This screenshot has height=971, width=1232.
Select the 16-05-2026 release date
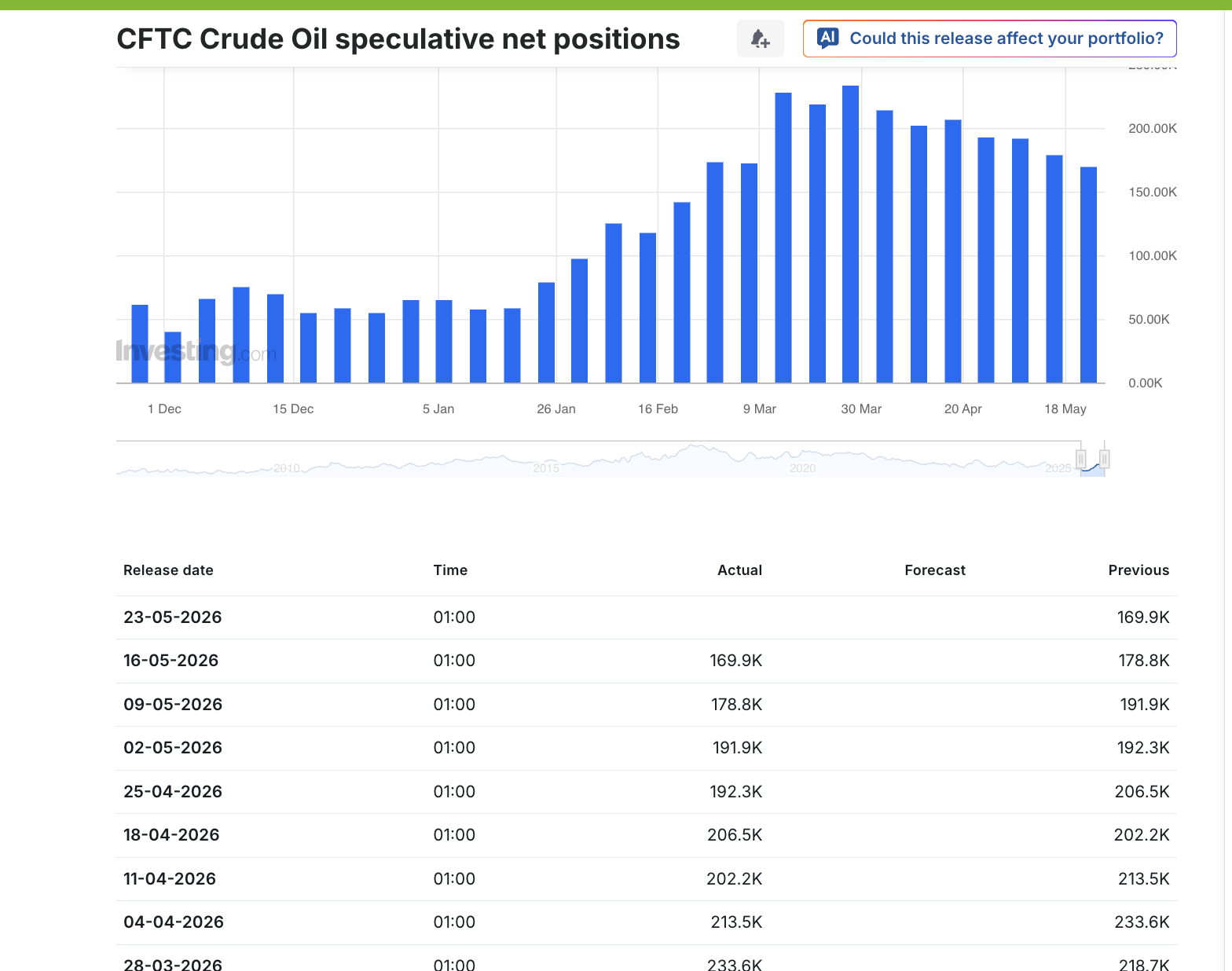tap(171, 661)
